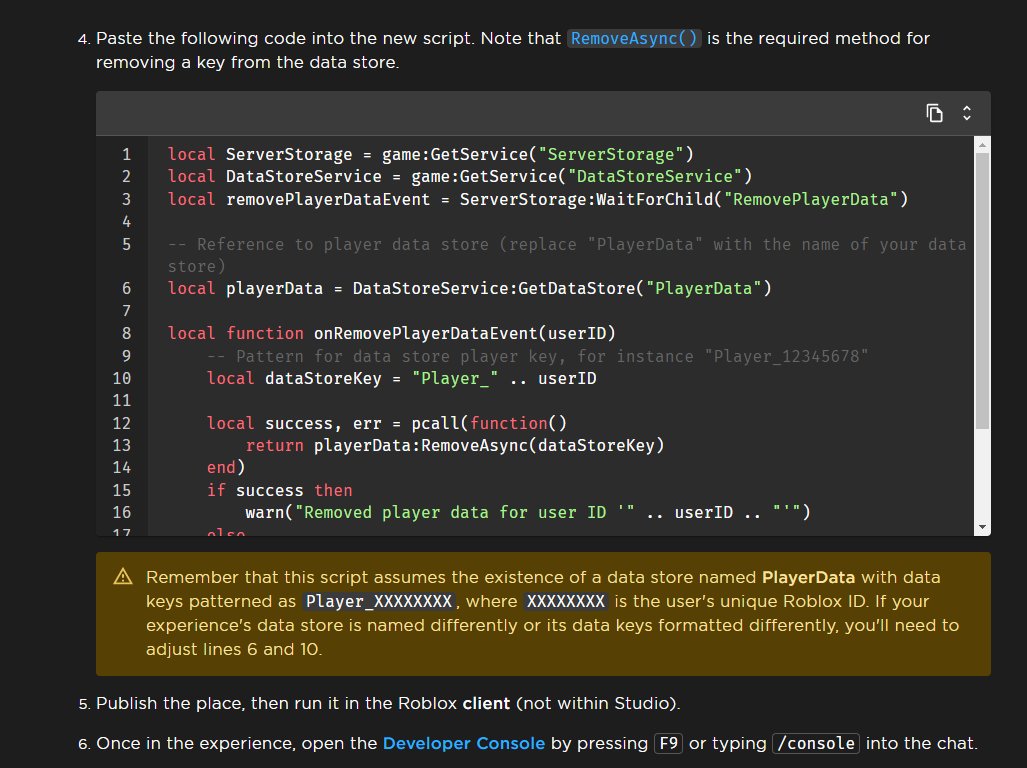The height and width of the screenshot is (768, 1027).
Task: Click the "Player_" string on line 10
Action: coord(455,378)
